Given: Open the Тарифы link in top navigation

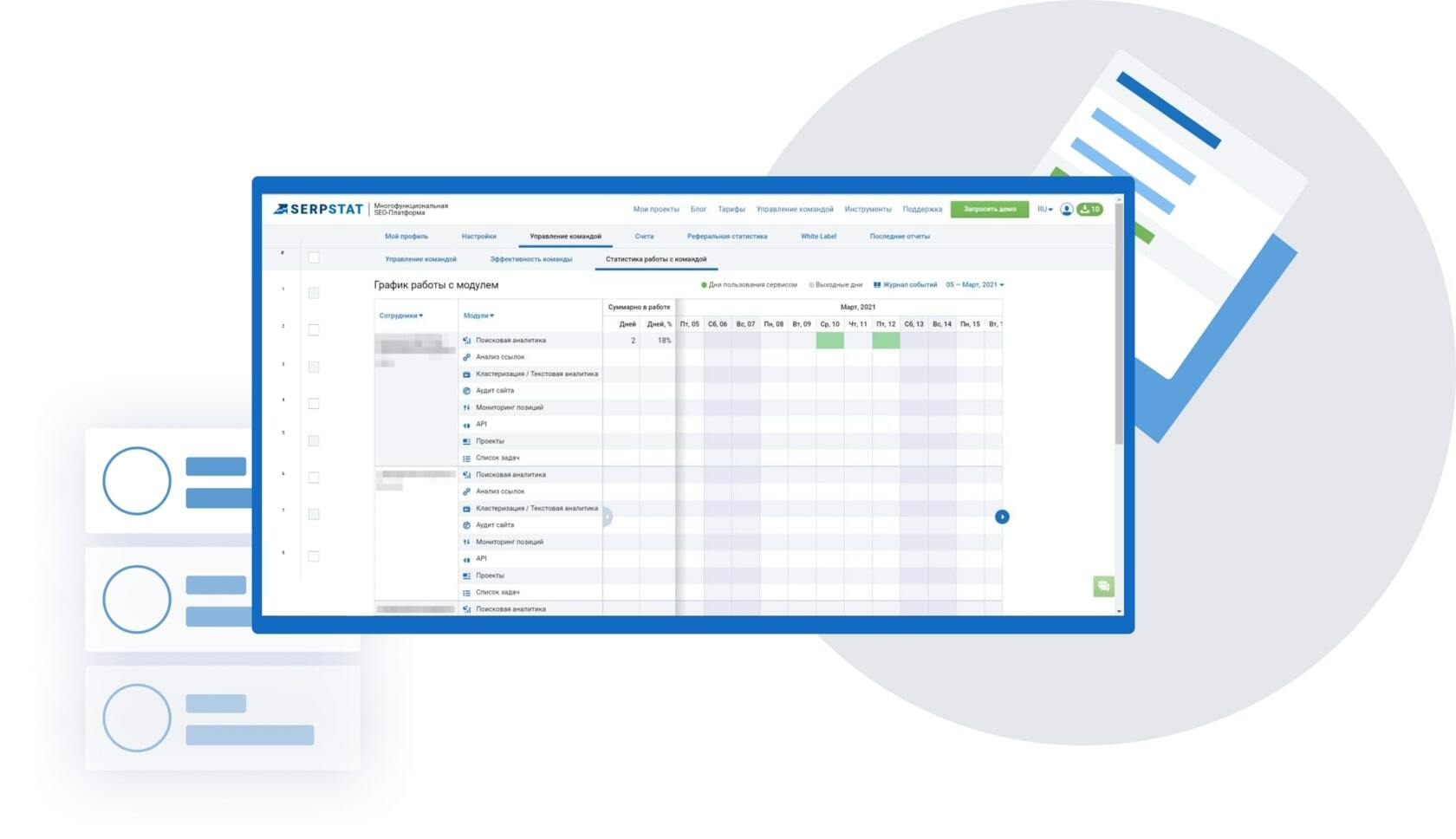Looking at the screenshot, I should 731,209.
